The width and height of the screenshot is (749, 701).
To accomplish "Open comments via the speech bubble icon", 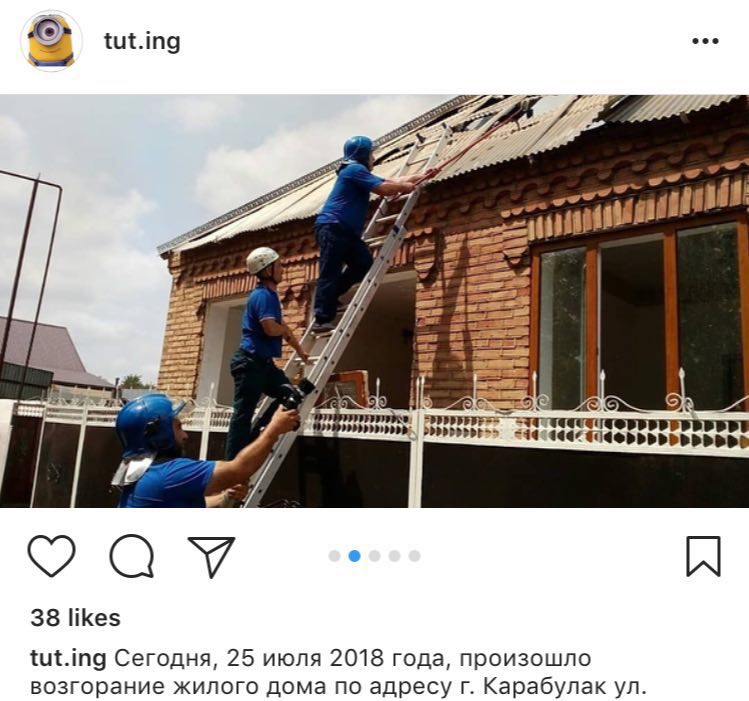I will [132, 556].
